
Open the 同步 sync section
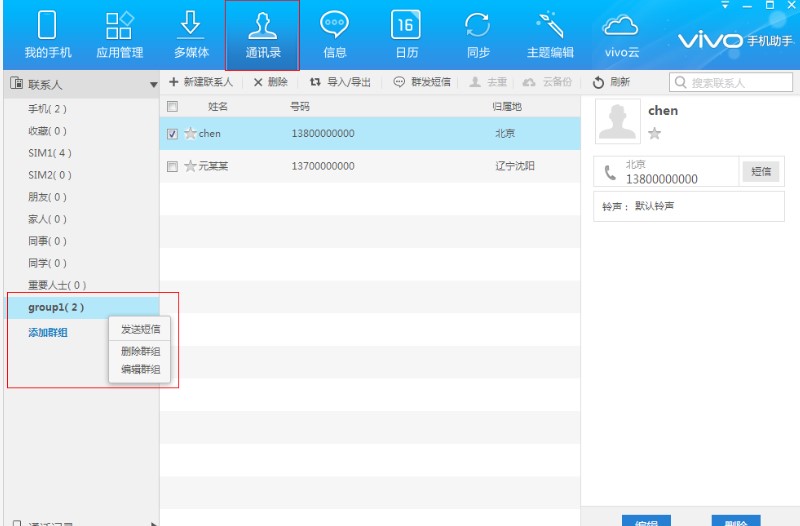pyautogui.click(x=478, y=35)
